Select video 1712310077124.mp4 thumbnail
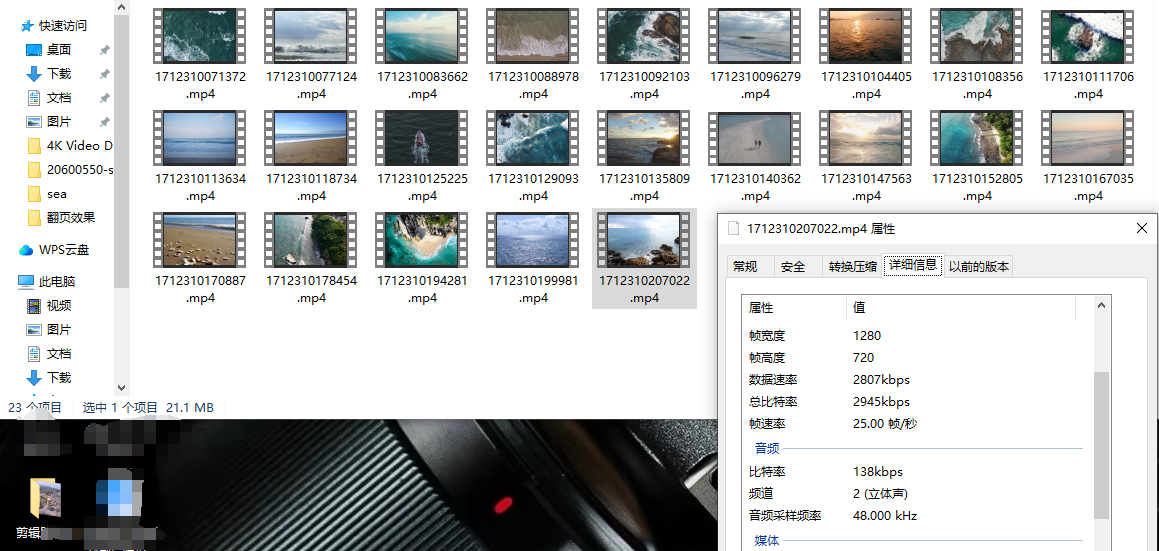Image resolution: width=1159 pixels, height=551 pixels. pos(310,36)
